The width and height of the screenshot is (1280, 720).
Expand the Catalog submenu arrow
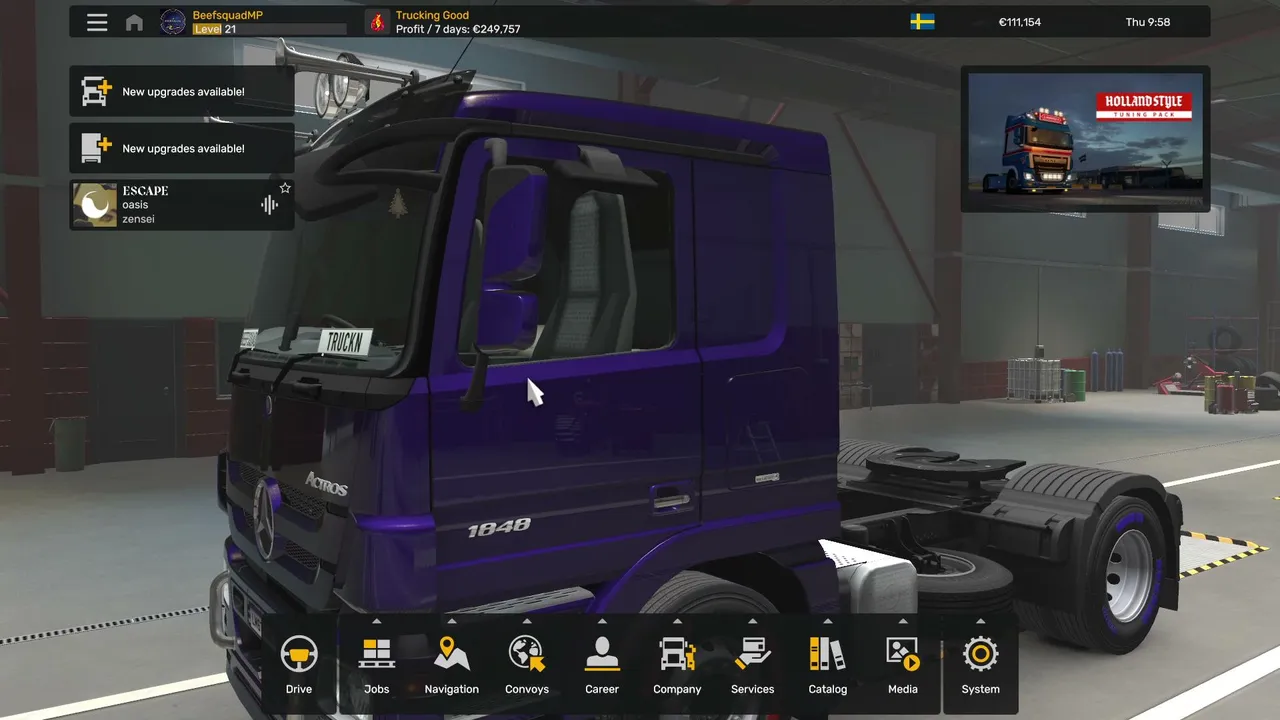(x=828, y=620)
